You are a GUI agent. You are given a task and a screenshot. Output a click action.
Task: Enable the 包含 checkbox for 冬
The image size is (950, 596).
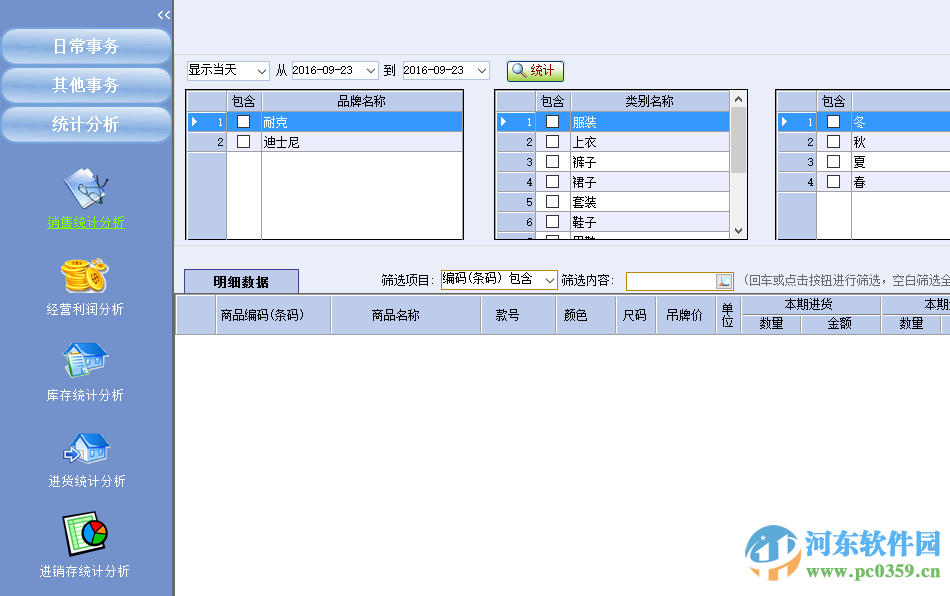click(x=834, y=121)
